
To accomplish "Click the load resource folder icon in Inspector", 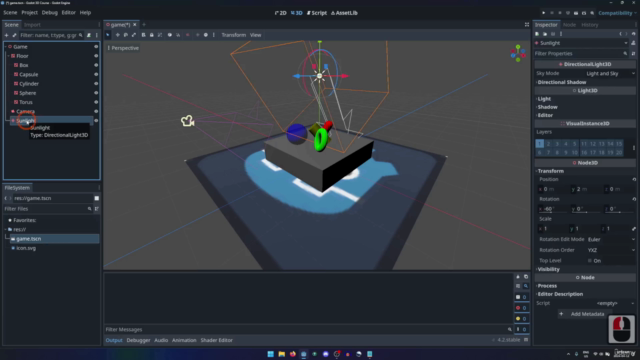I will click(545, 34).
